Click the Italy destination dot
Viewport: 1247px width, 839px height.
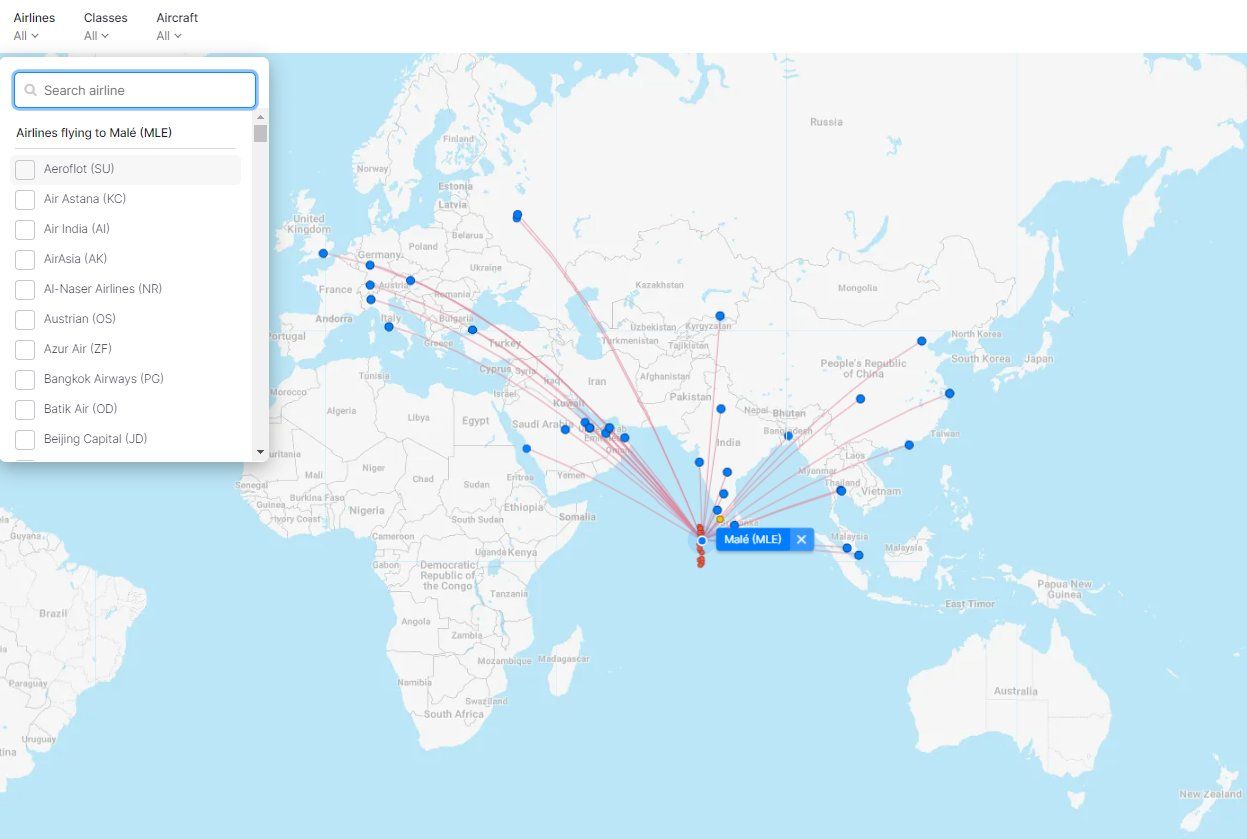point(389,327)
